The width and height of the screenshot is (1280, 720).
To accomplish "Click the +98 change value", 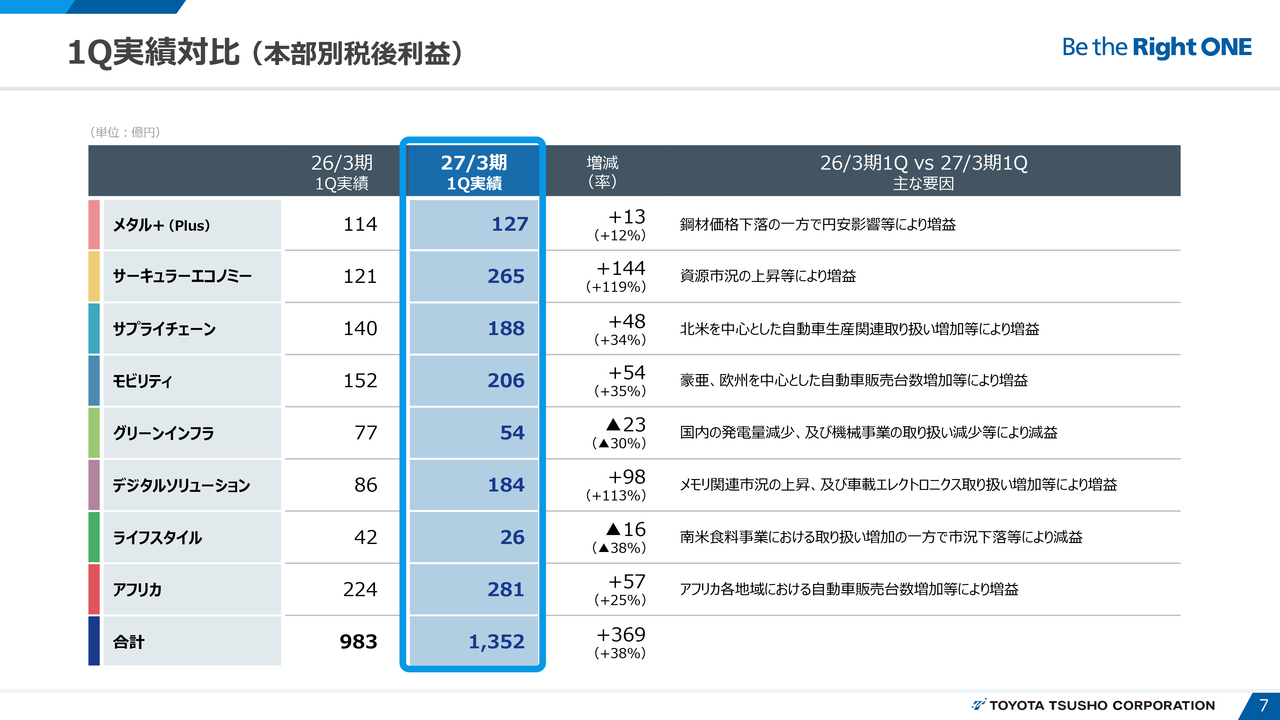I will point(627,476).
